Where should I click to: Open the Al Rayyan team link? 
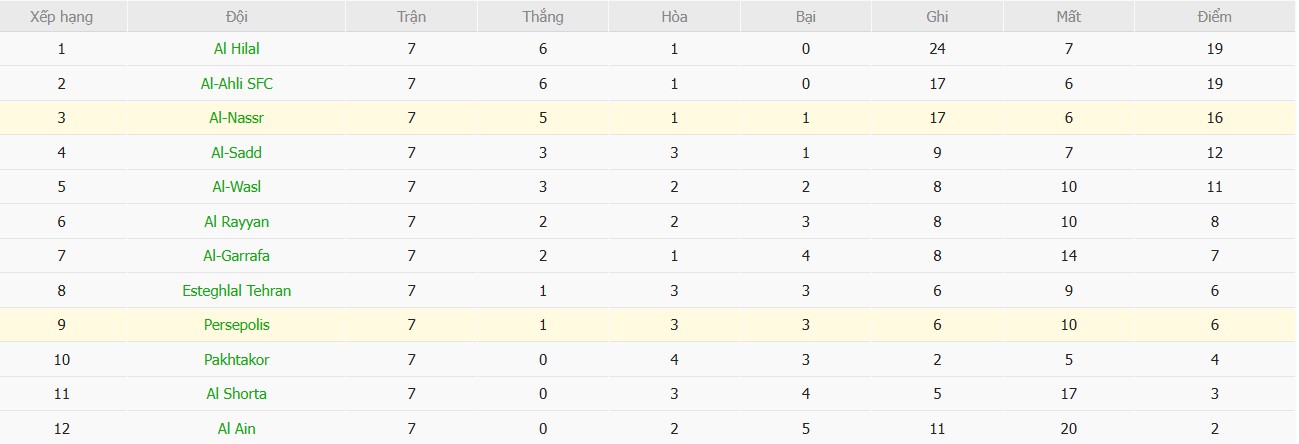pos(237,222)
